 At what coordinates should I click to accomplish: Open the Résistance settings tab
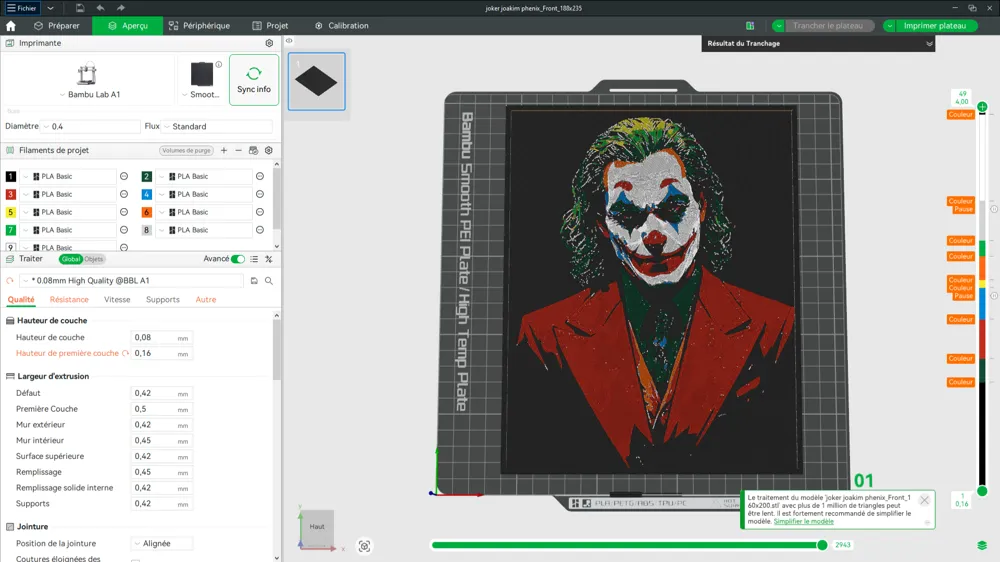pyautogui.click(x=69, y=300)
